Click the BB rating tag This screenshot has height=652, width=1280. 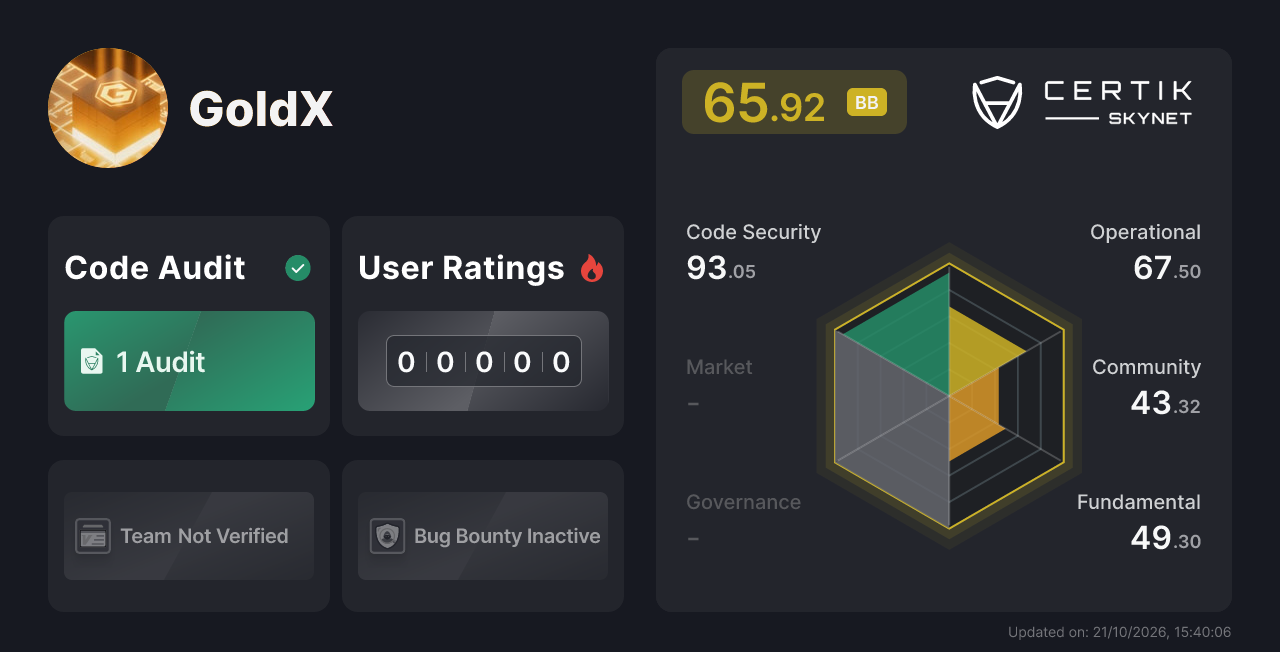coord(867,102)
